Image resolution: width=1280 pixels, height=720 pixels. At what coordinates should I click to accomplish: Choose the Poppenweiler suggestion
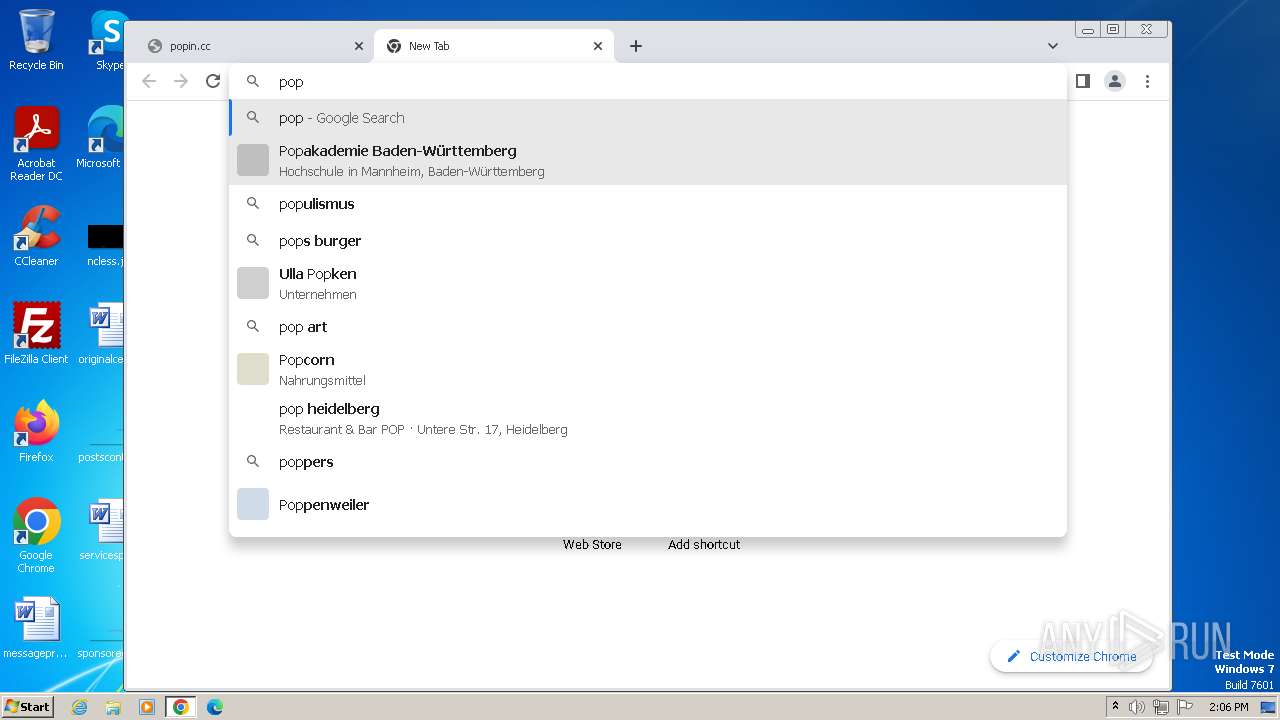[x=648, y=505]
